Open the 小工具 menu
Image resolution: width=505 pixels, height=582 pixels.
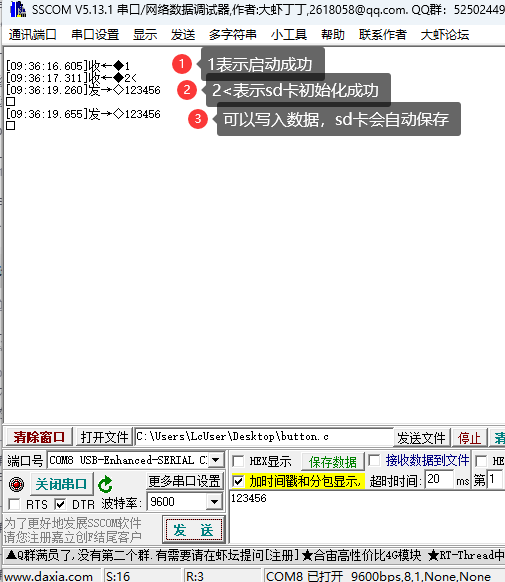289,35
